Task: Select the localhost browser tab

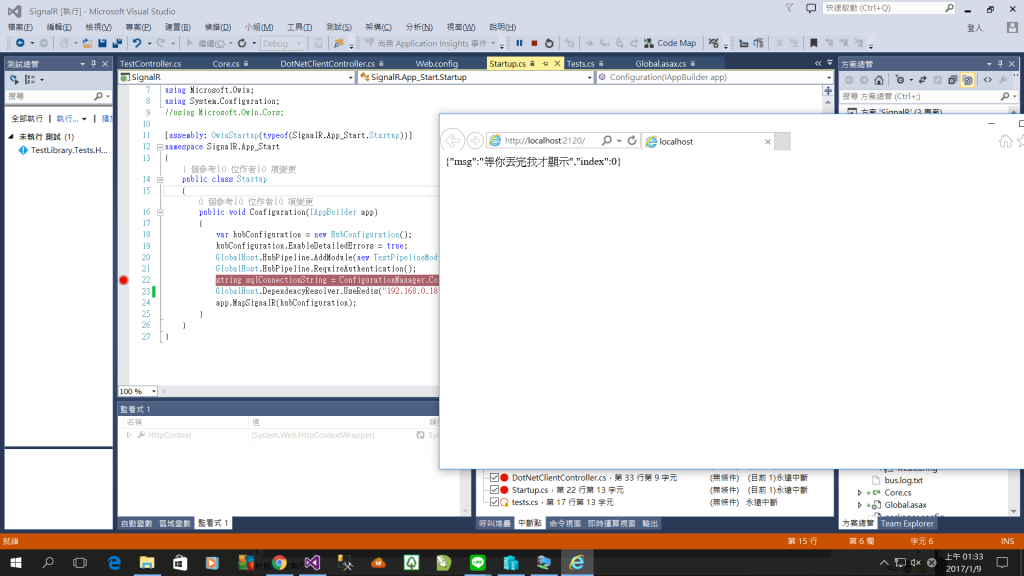Action: click(x=707, y=141)
